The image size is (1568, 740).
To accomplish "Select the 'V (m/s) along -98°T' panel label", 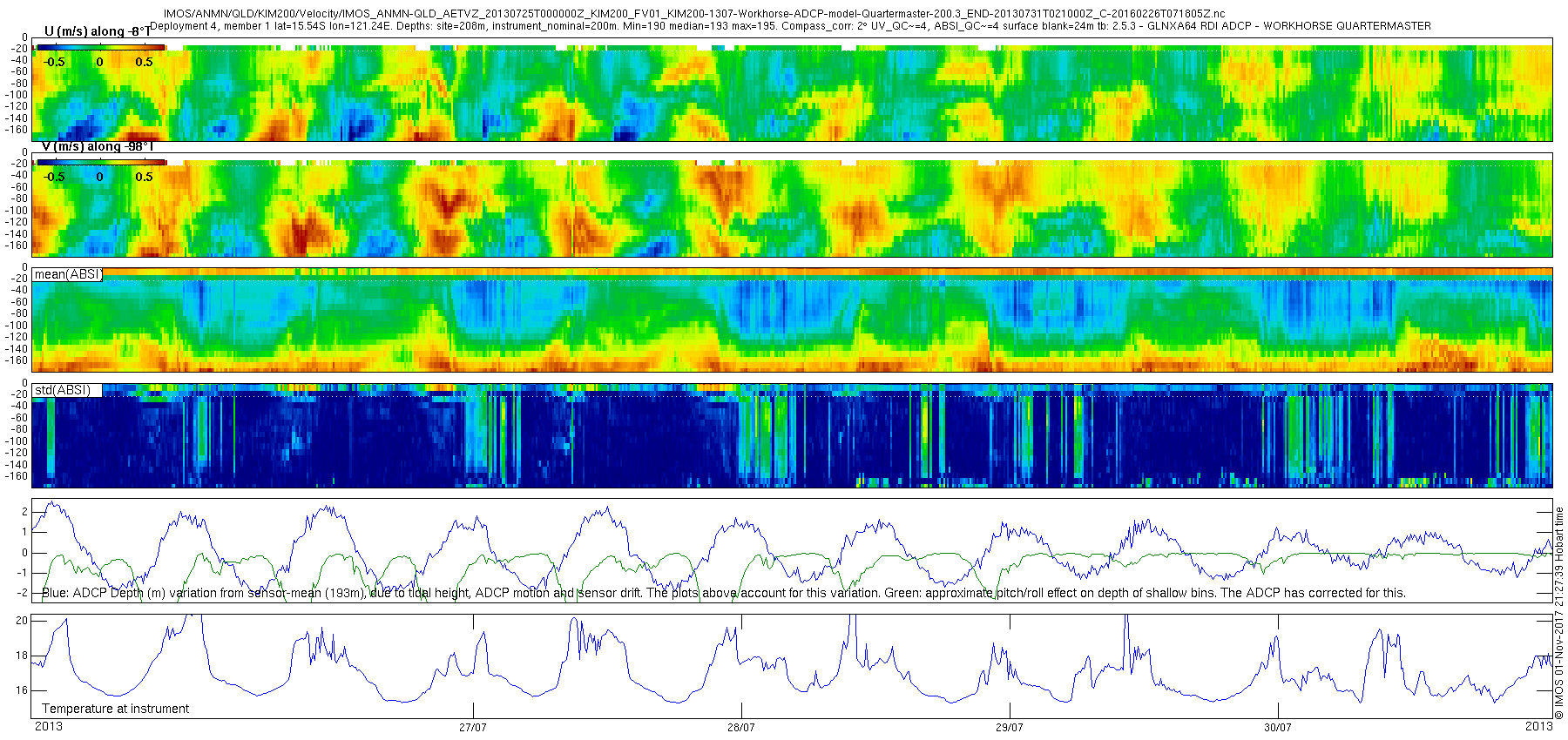I will point(98,146).
